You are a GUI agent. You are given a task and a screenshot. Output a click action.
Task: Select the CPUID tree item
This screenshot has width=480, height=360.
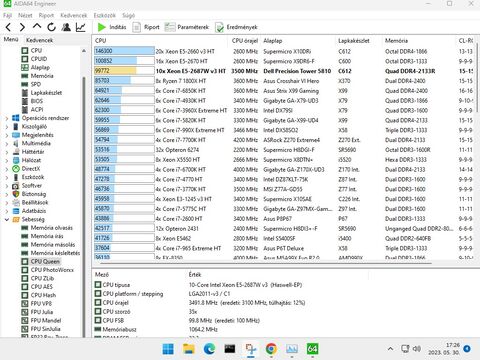[x=34, y=59]
